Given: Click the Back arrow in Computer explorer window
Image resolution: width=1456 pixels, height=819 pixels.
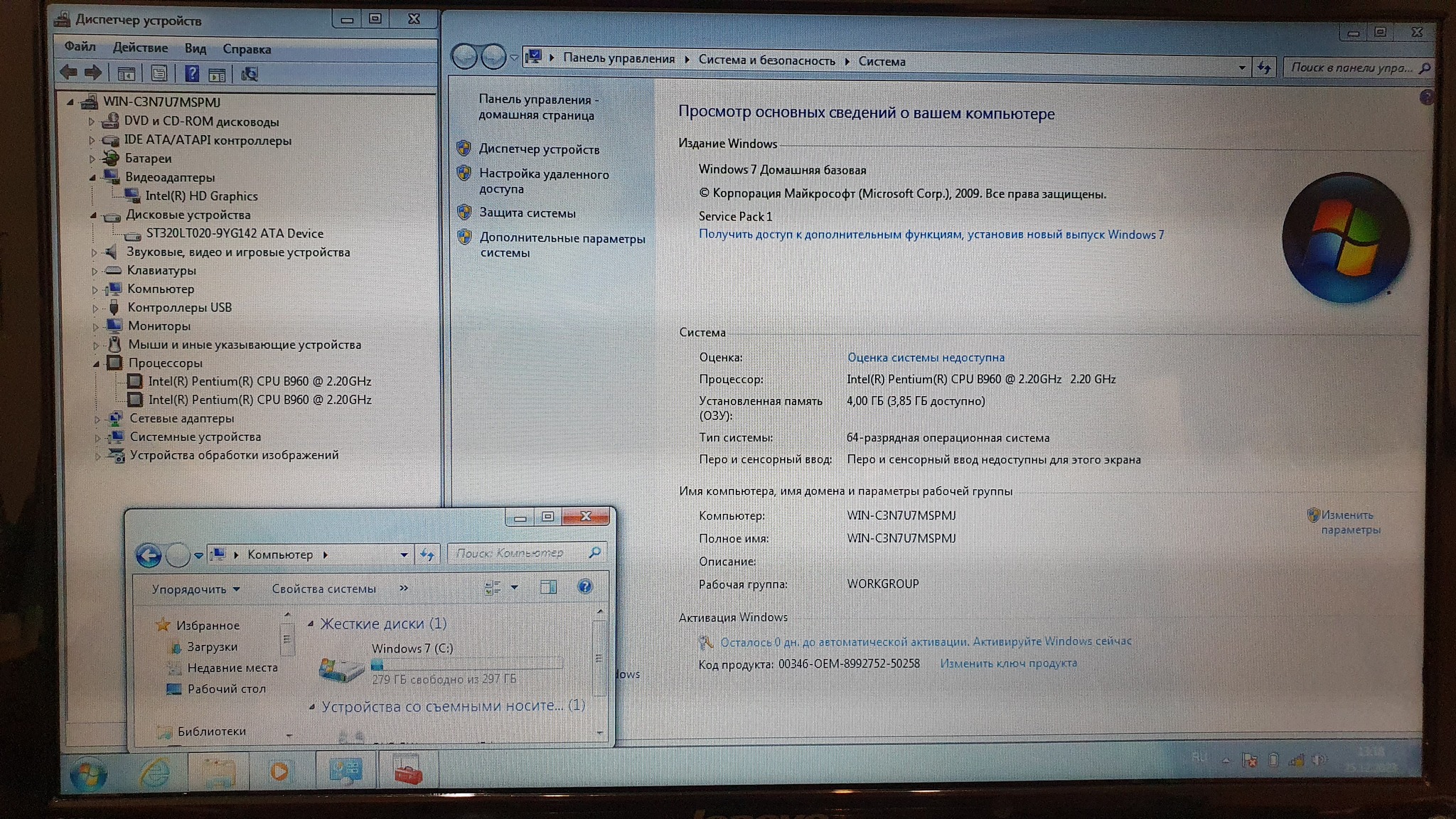Looking at the screenshot, I should coord(149,555).
